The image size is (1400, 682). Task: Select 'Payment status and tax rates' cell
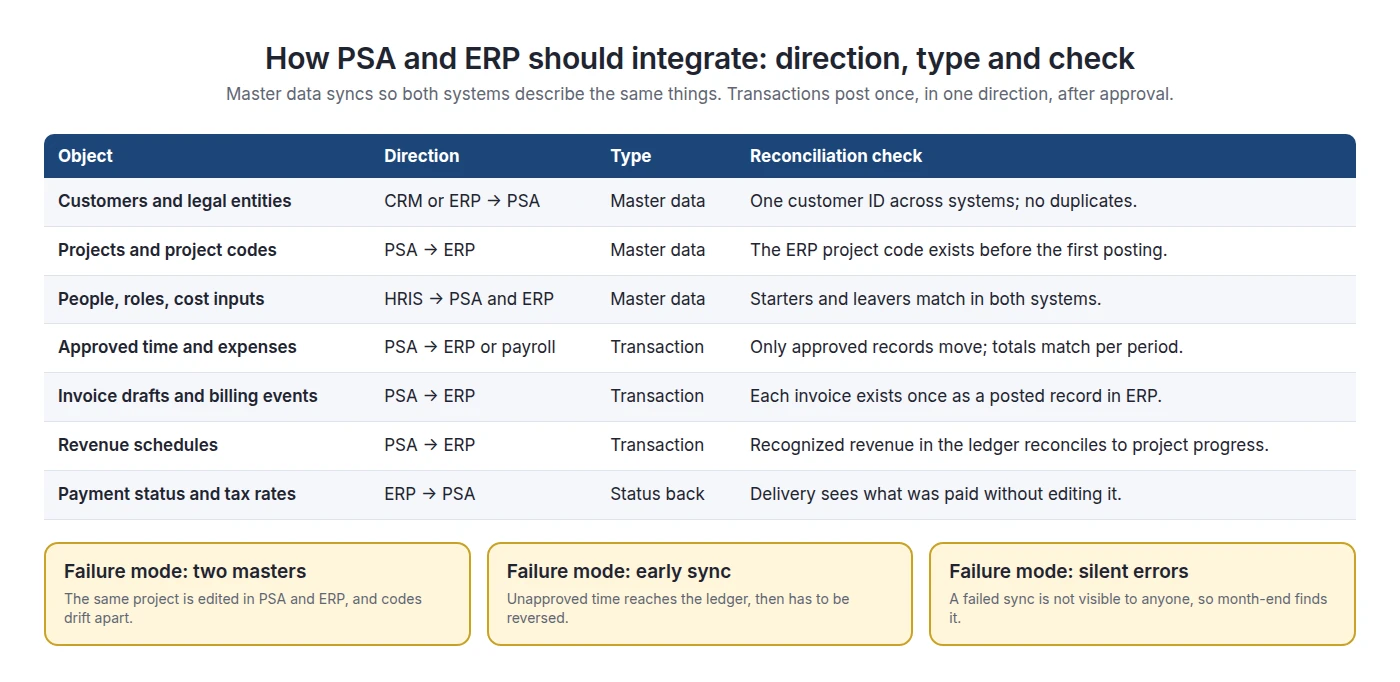point(177,494)
